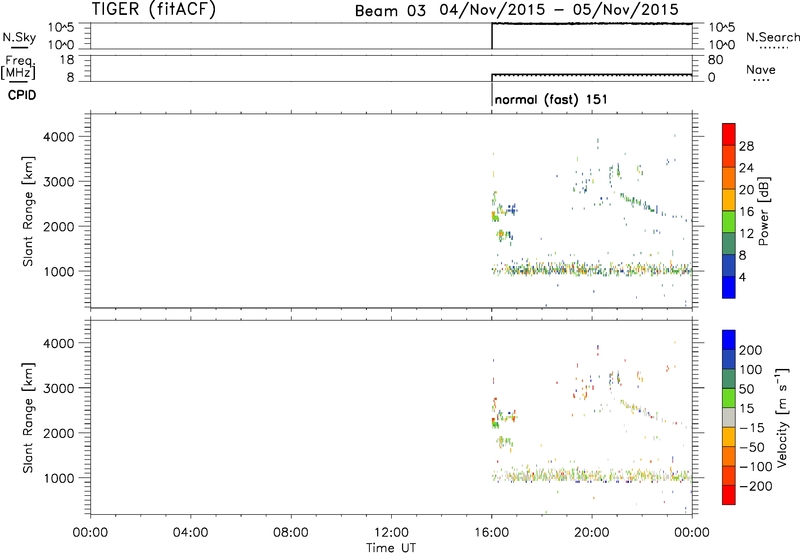The height and width of the screenshot is (554, 800).
Task: Click the "Freq. [MHz]" axis label
Action: tap(19, 67)
